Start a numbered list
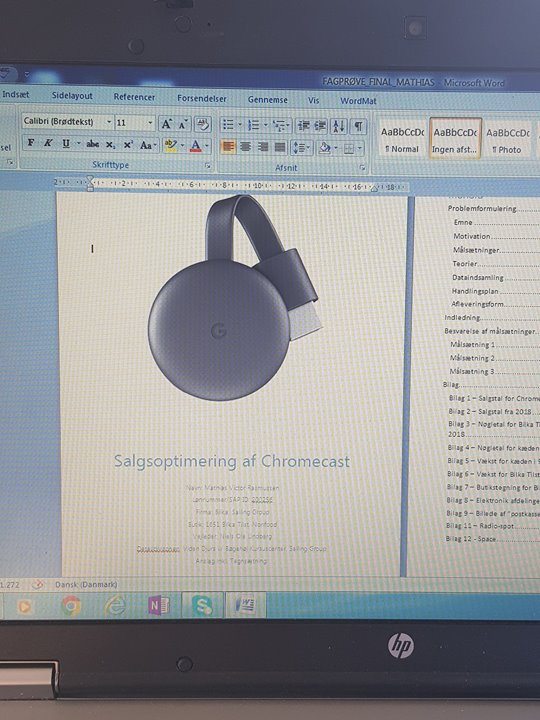Viewport: 540px width, 720px height. (x=253, y=125)
